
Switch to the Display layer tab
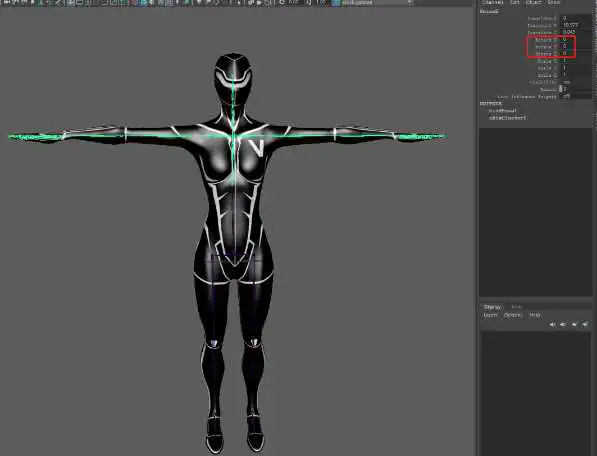[492, 307]
